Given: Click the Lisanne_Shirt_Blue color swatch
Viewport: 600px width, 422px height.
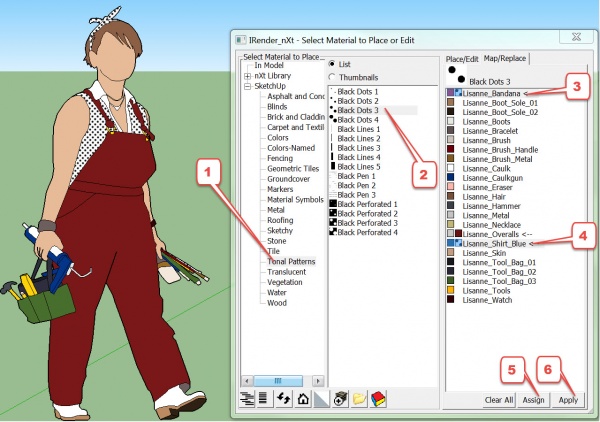Looking at the screenshot, I should pyautogui.click(x=452, y=243).
